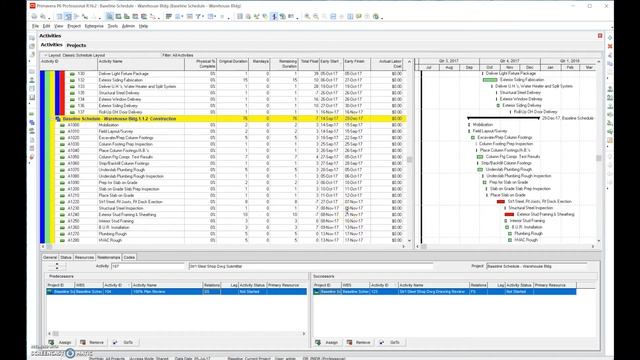Click GoTo under Predecessors
Viewport: 640px width, 360px height.
click(124, 342)
